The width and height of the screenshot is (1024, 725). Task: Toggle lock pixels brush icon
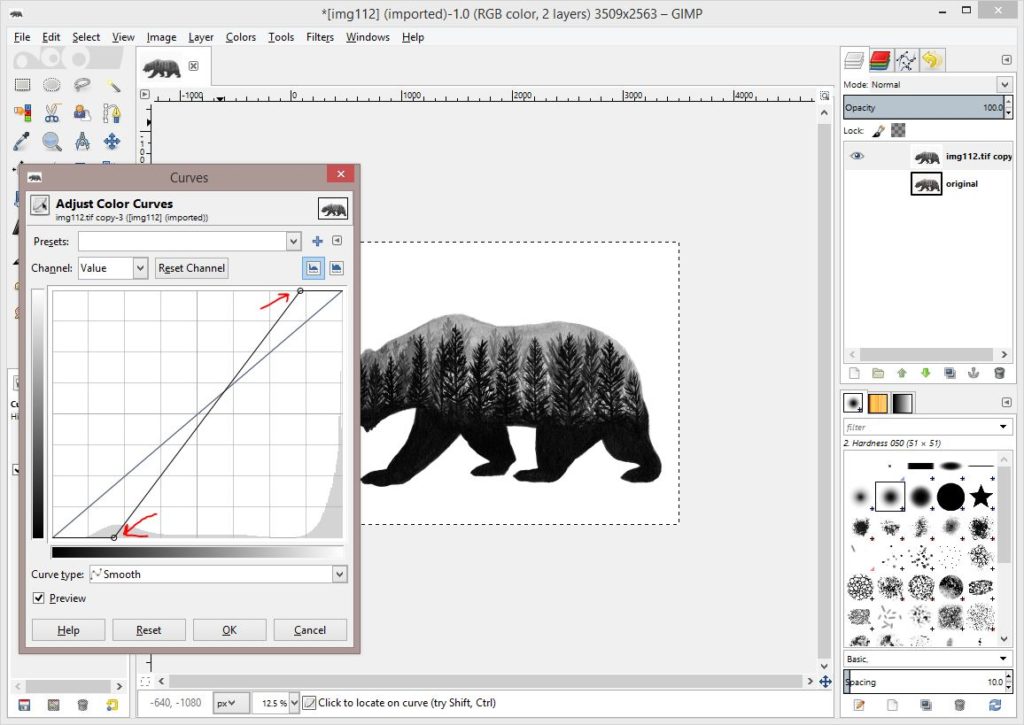coord(878,131)
